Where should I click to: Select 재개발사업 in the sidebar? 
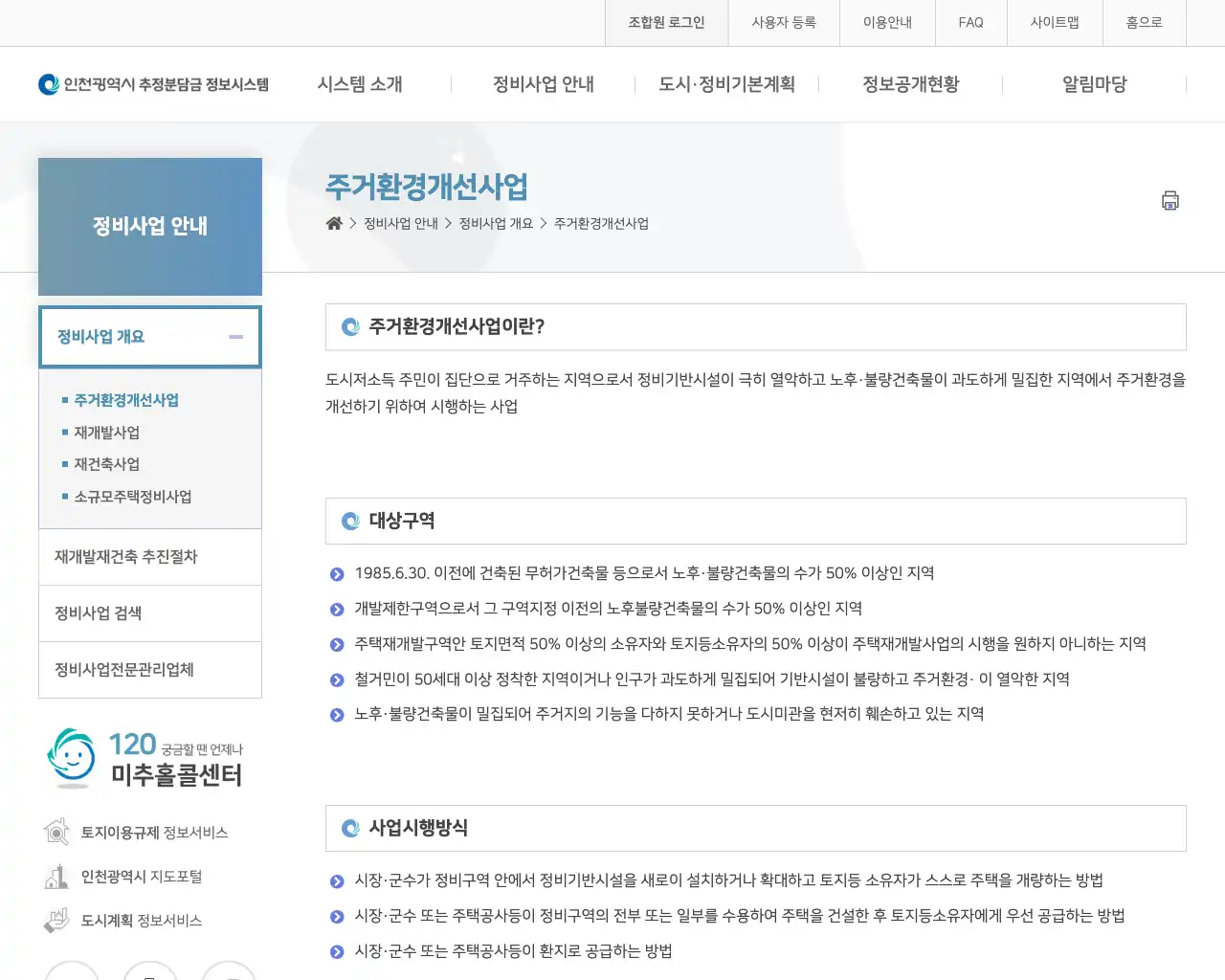coord(107,433)
